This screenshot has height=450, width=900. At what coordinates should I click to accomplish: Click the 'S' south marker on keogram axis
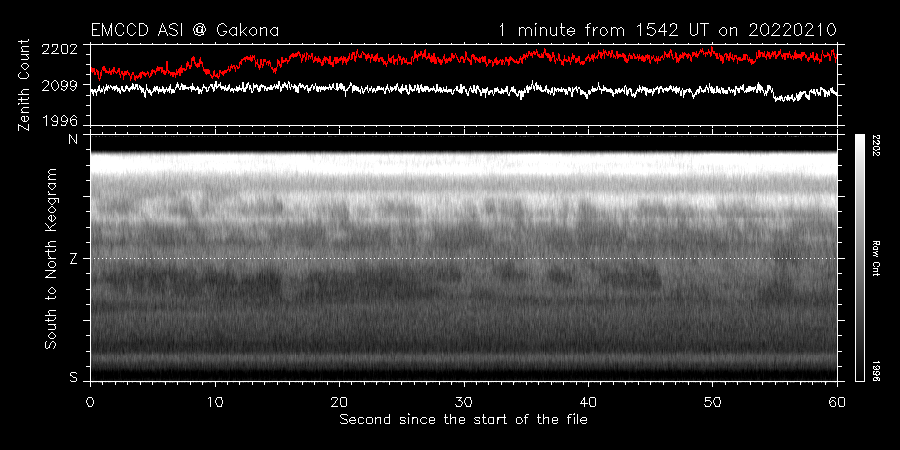73,377
